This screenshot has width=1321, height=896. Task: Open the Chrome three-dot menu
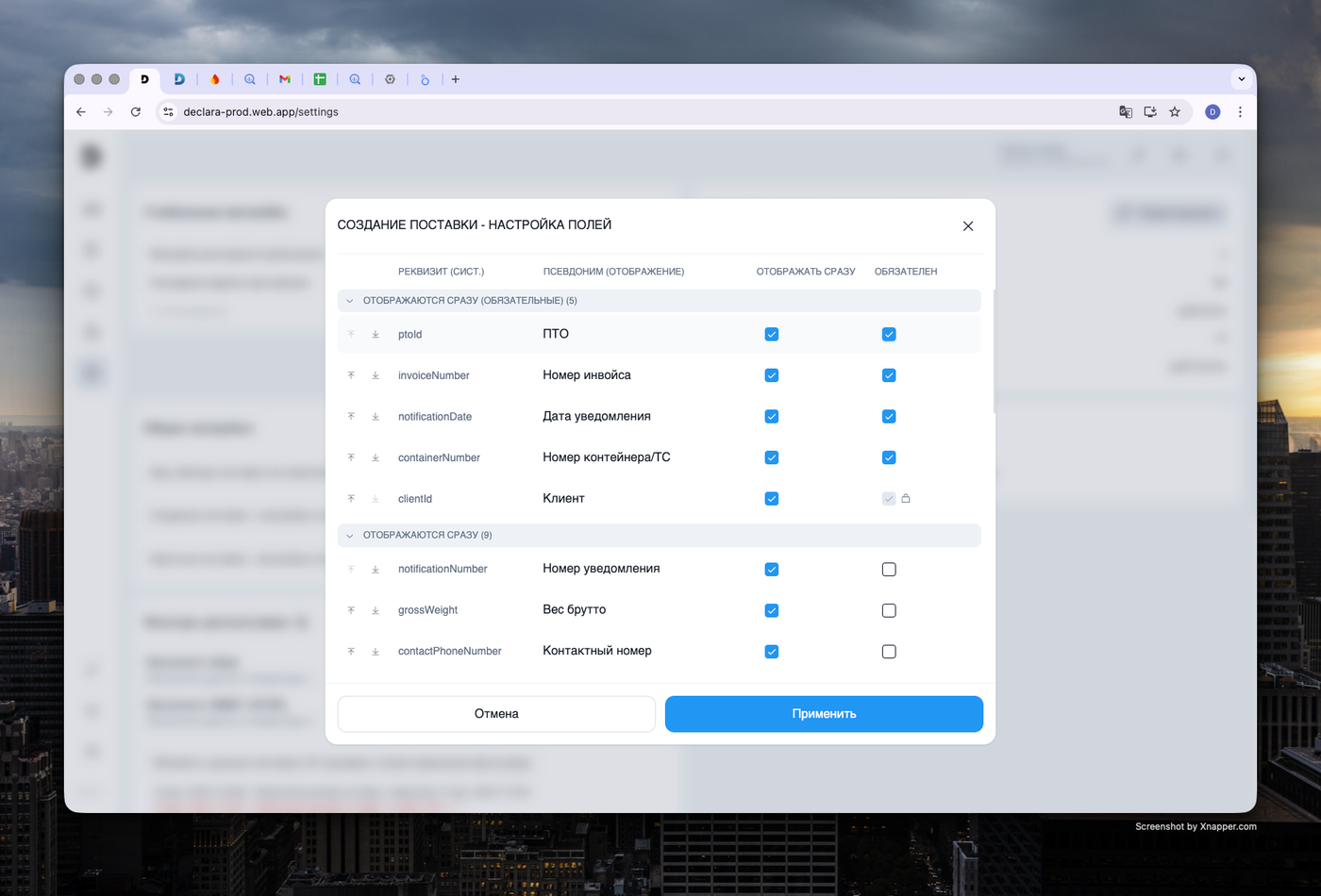[x=1240, y=111]
